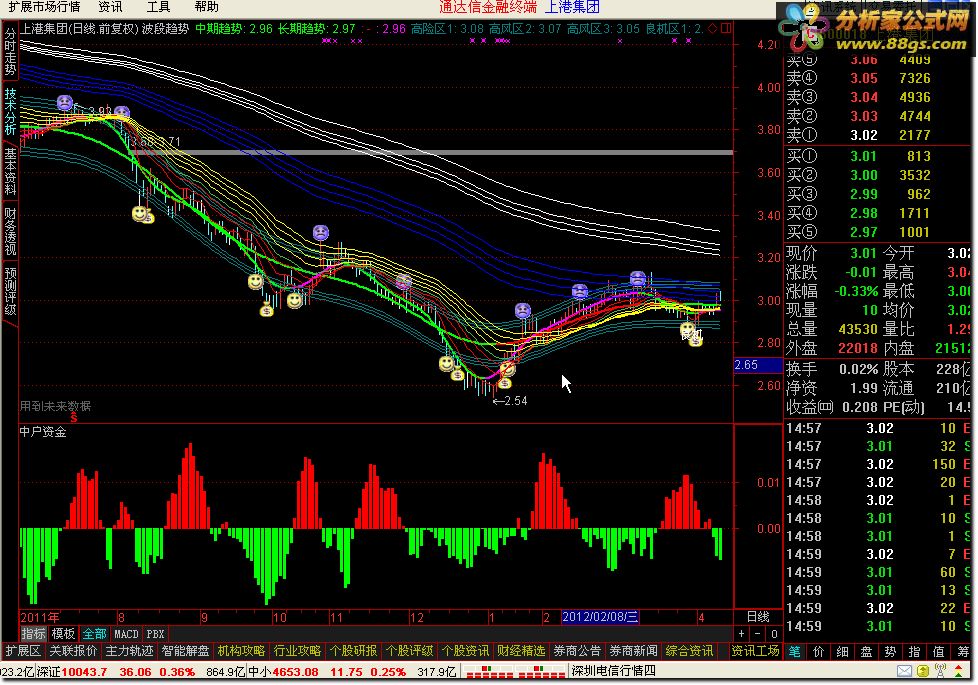Open the 帮助 menu
The height and width of the screenshot is (685, 978).
[x=206, y=7]
